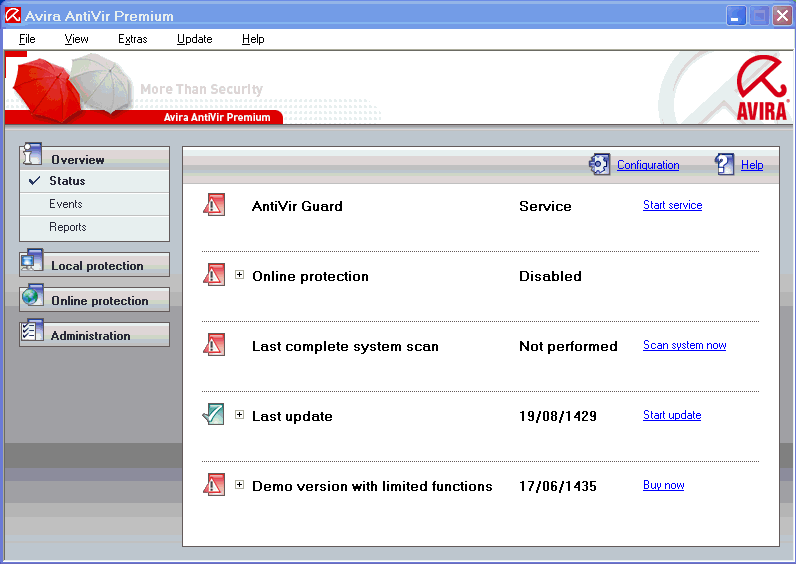Screen dimensions: 796x564
Task: Open the Update menu
Action: [x=194, y=39]
